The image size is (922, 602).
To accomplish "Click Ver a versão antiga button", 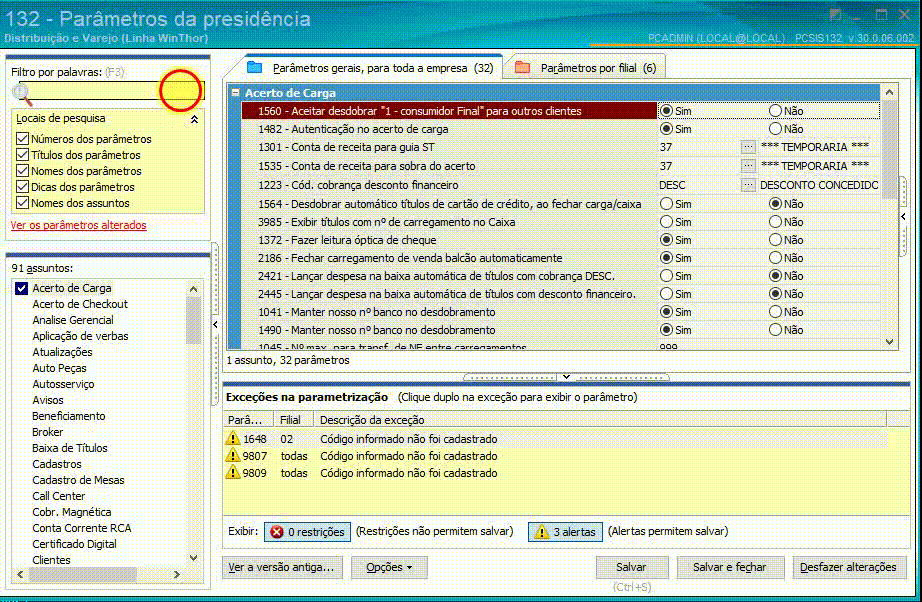I will pos(282,567).
